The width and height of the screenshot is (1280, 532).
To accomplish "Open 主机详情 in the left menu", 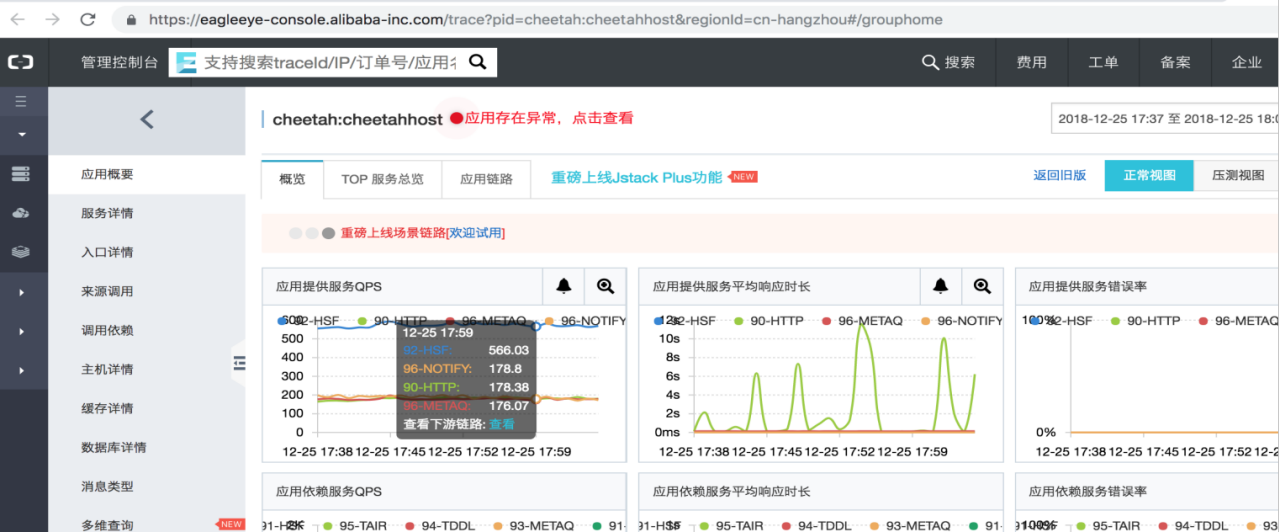I will 107,369.
